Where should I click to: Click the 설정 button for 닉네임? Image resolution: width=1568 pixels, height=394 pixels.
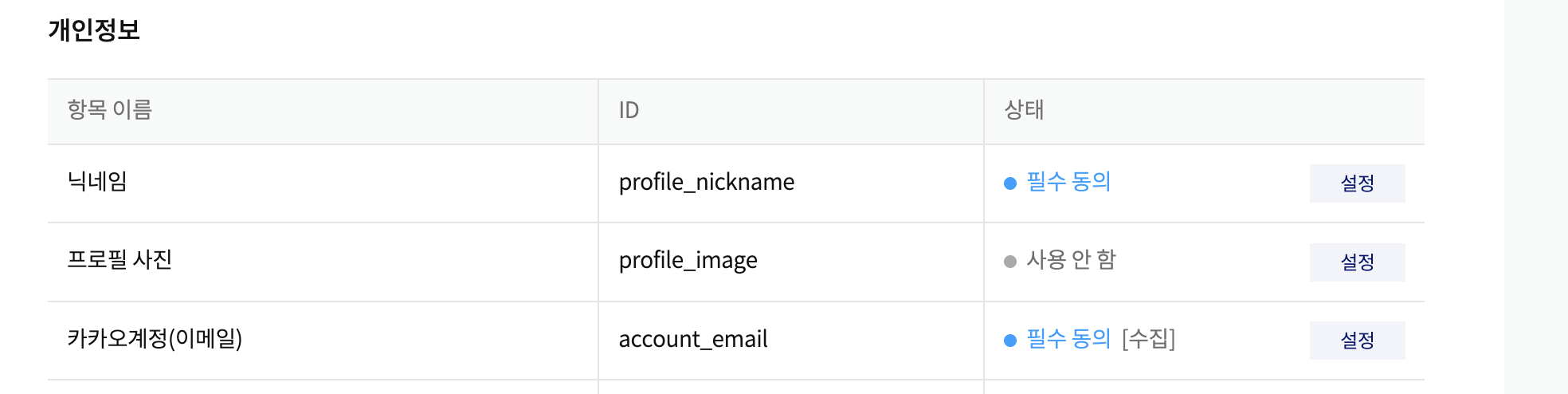(x=1357, y=183)
